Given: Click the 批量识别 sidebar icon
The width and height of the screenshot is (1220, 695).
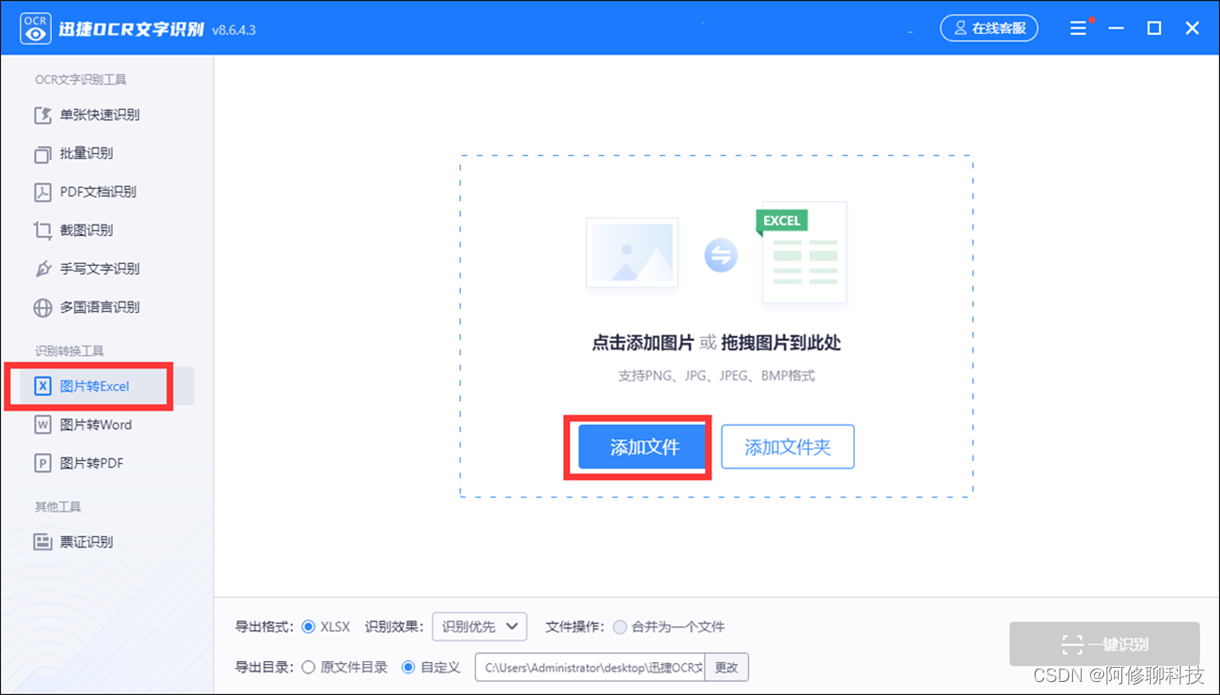Looking at the screenshot, I should [43, 154].
